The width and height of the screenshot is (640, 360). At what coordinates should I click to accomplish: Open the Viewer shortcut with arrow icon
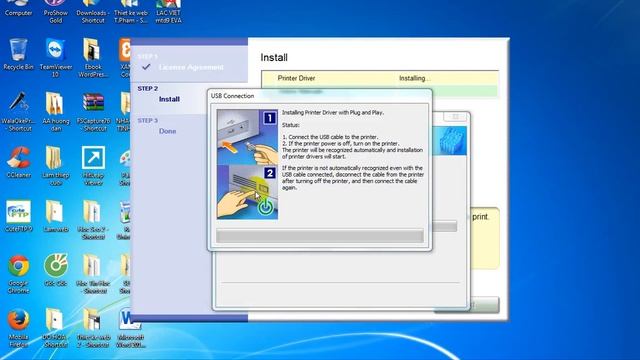click(x=93, y=165)
